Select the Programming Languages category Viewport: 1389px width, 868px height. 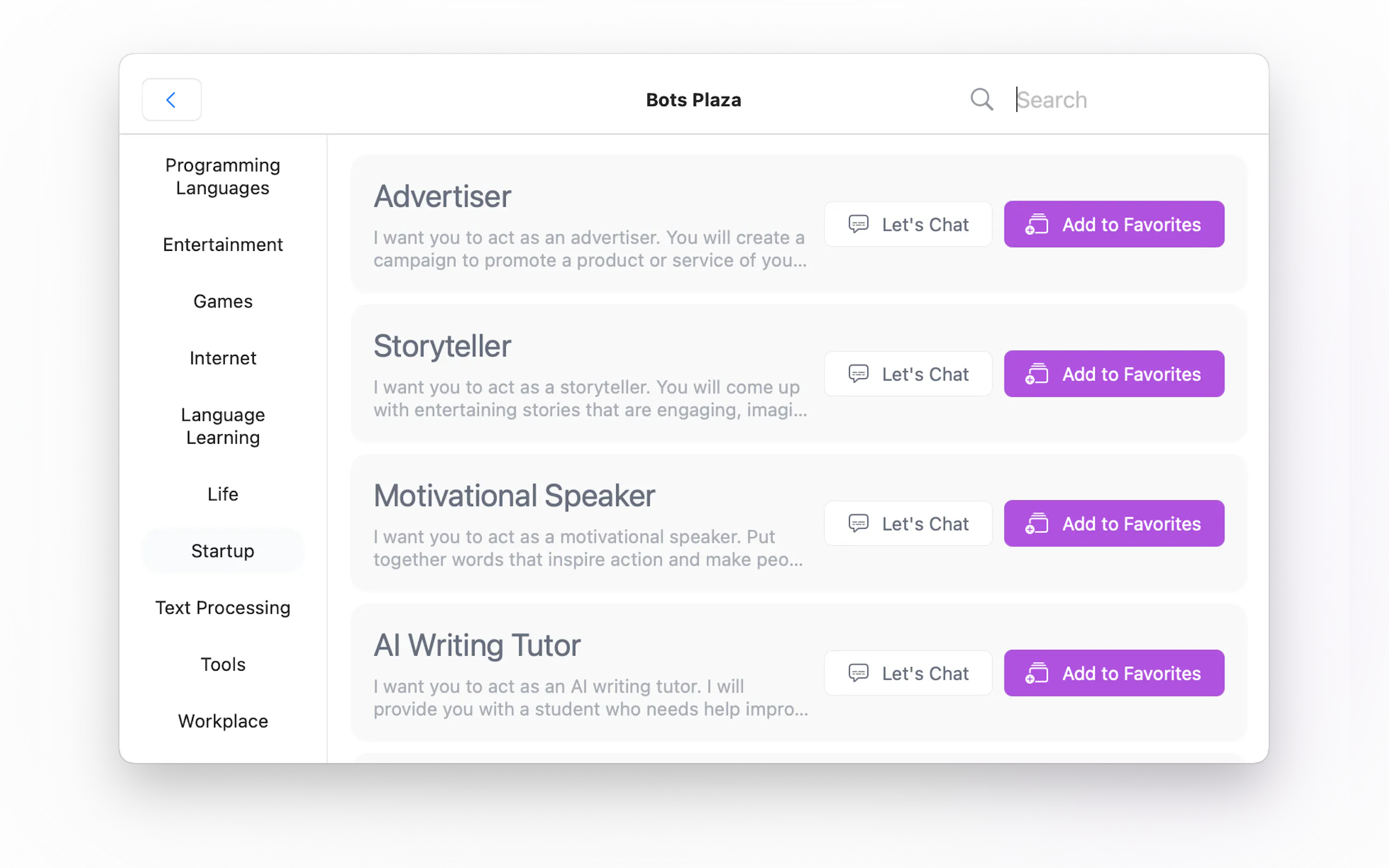223,176
